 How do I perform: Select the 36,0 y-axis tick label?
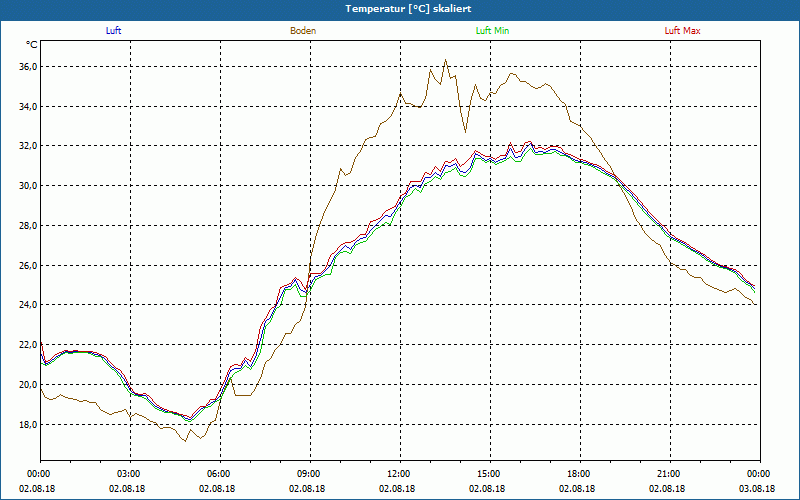click(x=27, y=67)
